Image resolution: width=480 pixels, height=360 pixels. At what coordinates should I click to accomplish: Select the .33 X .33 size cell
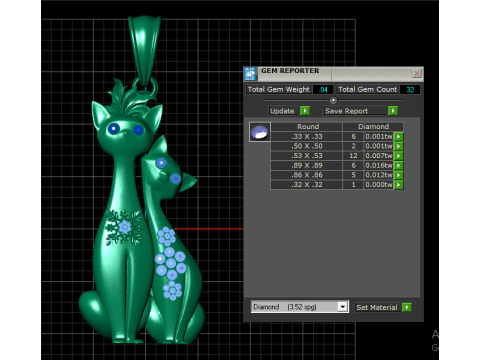(307, 136)
